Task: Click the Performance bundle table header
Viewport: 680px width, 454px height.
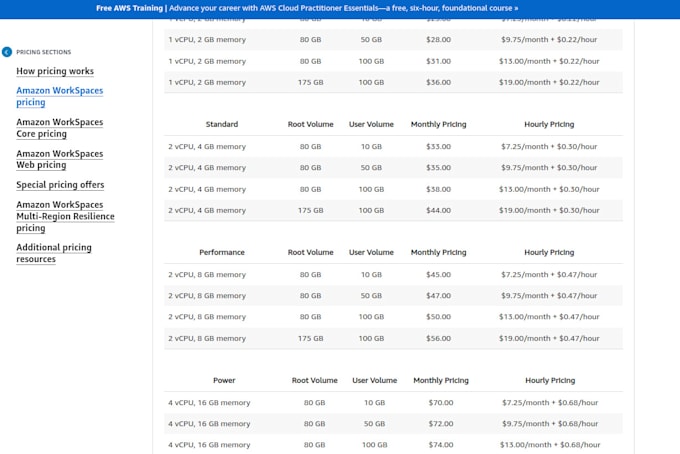Action: (221, 253)
